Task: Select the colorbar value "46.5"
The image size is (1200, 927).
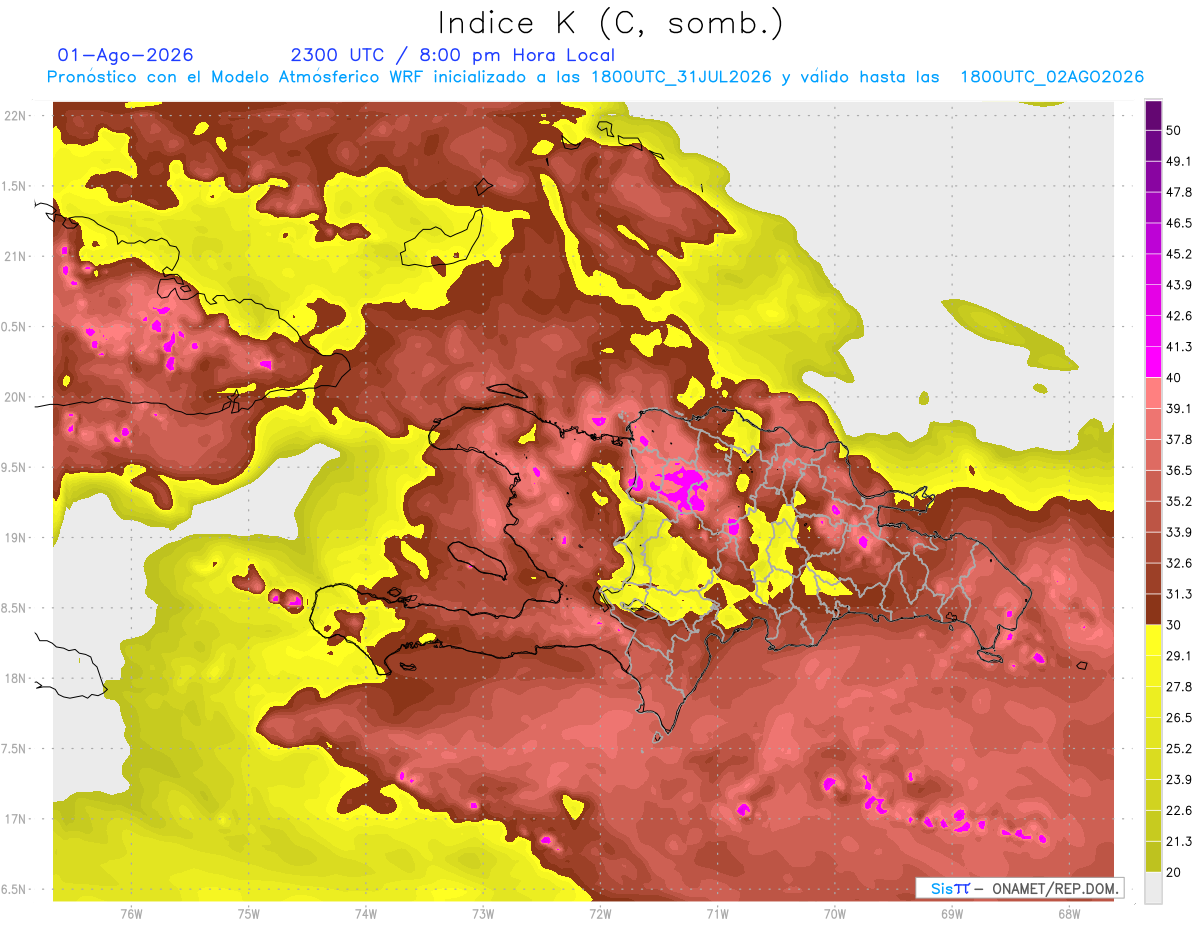Action: point(1179,224)
